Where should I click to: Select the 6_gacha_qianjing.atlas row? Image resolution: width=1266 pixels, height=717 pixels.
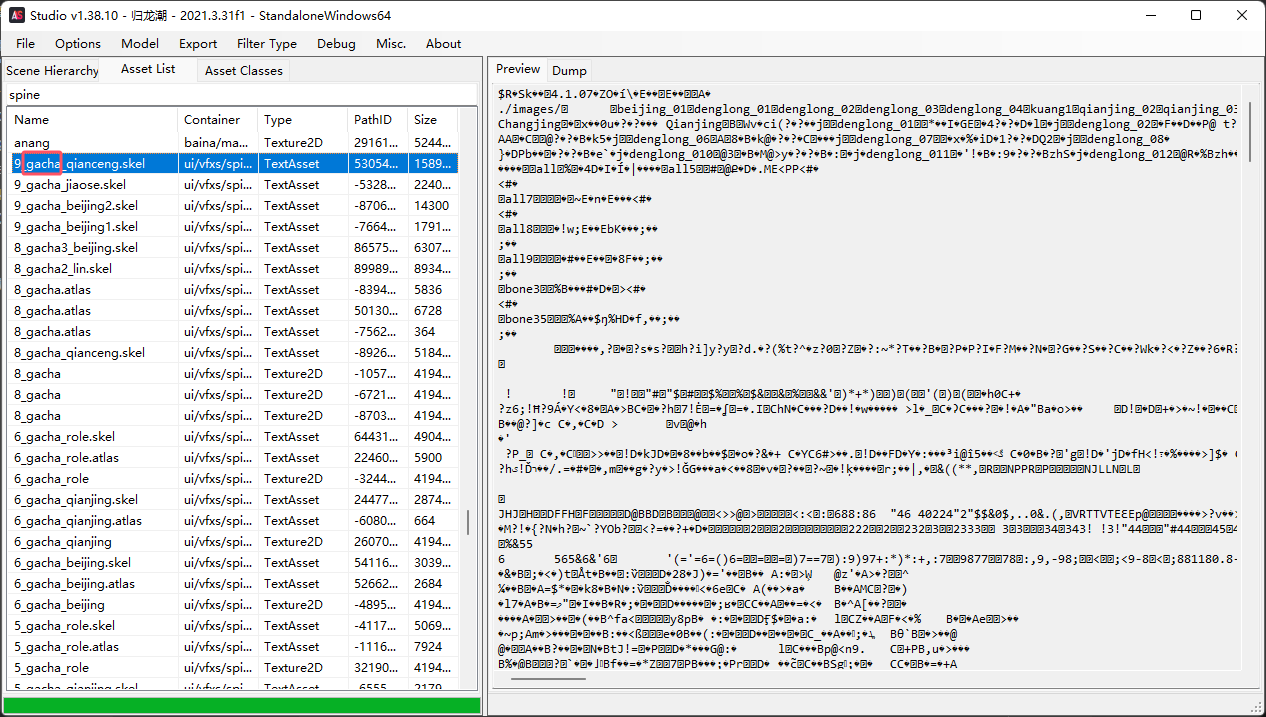tap(234, 520)
